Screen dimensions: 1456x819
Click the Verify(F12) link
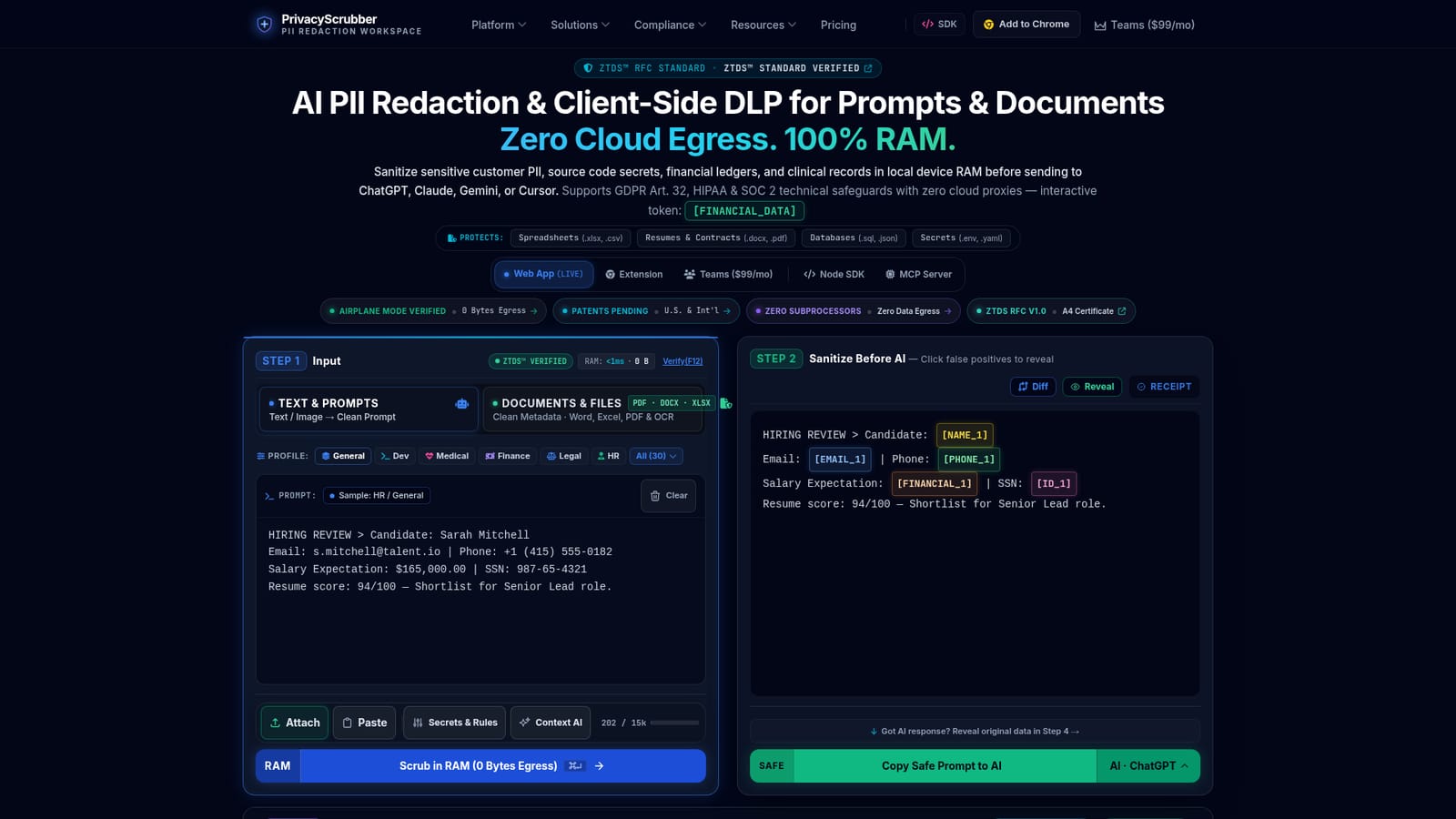click(x=682, y=361)
